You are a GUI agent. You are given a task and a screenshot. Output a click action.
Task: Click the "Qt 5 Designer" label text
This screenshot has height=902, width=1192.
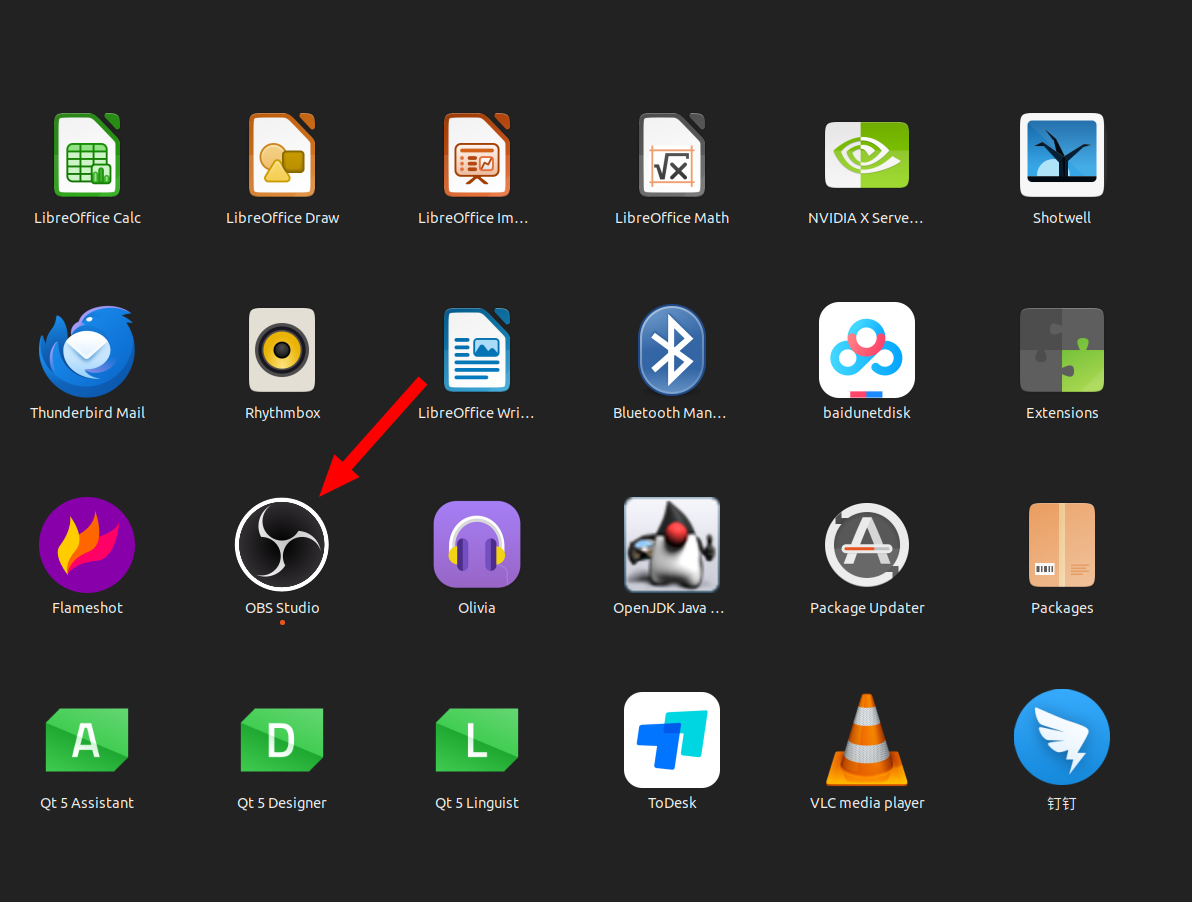[282, 803]
